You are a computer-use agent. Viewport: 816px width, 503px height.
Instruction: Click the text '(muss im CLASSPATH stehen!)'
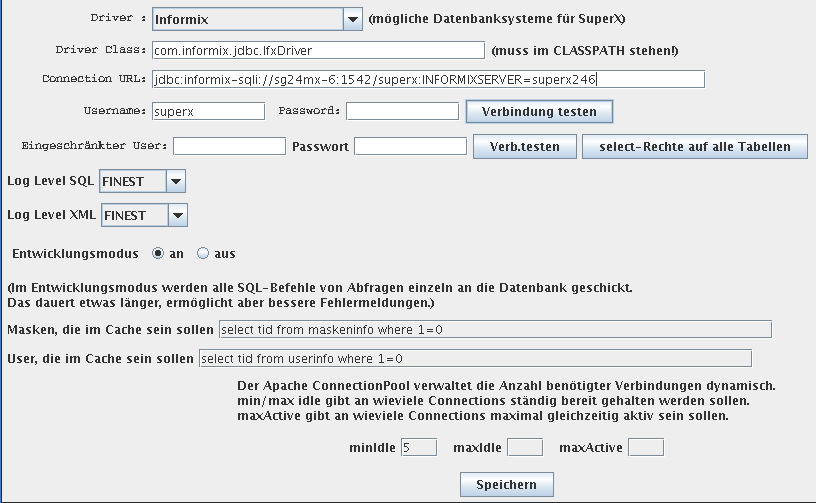[x=585, y=50]
